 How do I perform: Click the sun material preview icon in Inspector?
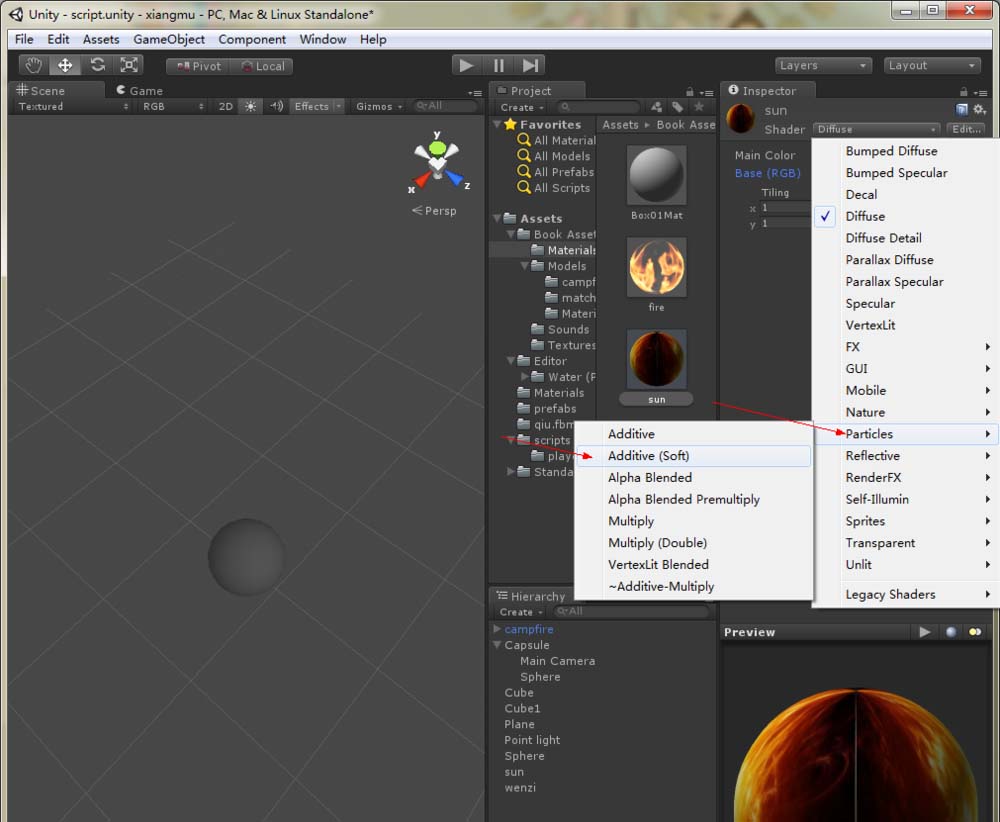740,119
